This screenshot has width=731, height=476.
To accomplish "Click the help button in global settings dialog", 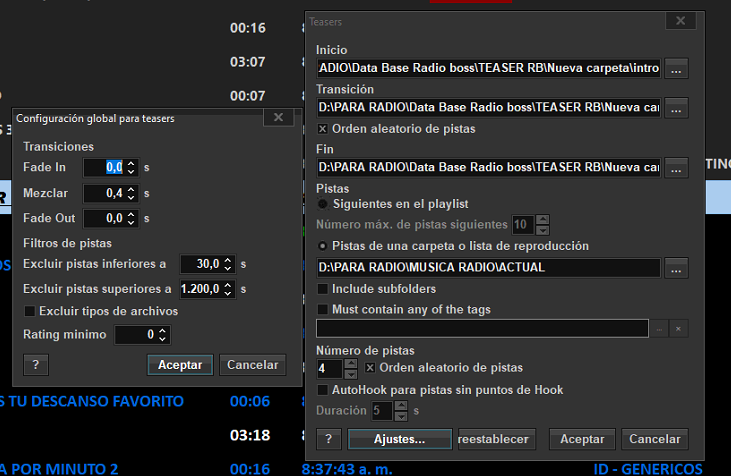I will 35,365.
